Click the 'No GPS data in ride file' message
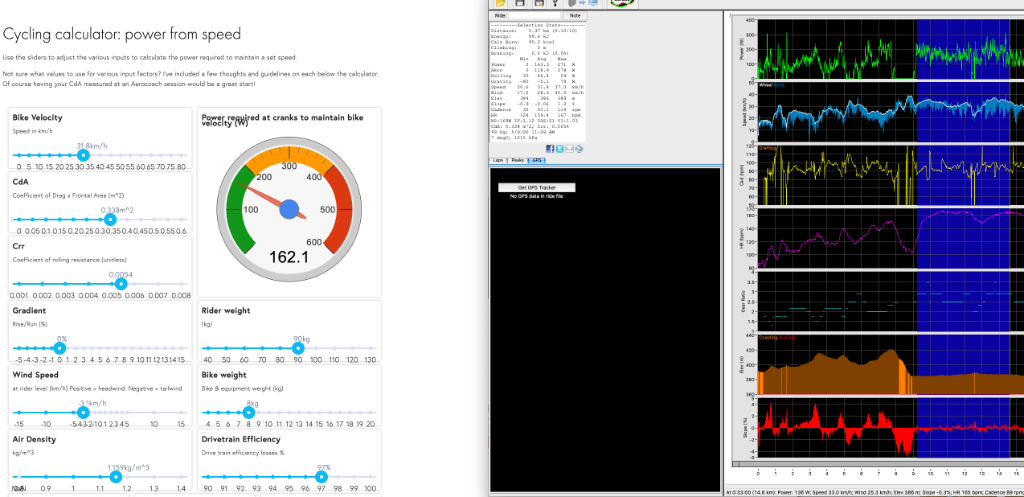1024x497 pixels. [536, 196]
